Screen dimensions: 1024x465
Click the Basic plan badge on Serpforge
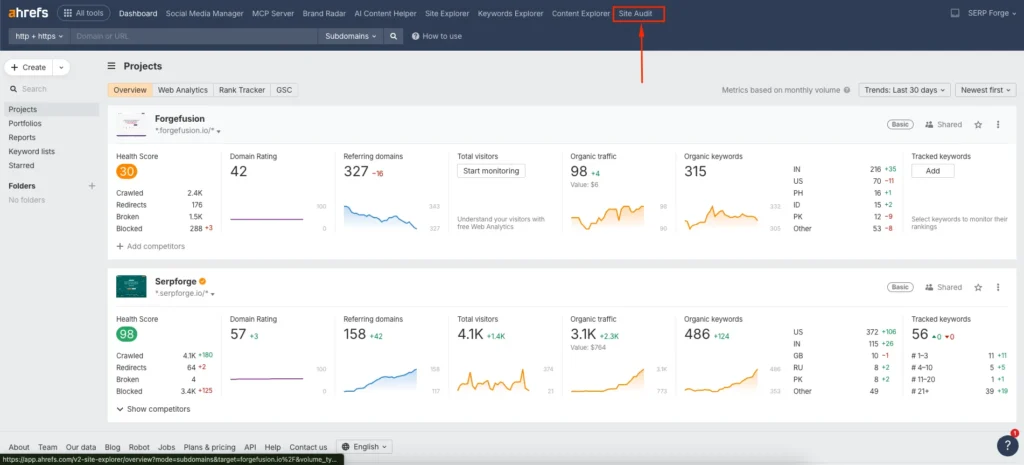900,287
